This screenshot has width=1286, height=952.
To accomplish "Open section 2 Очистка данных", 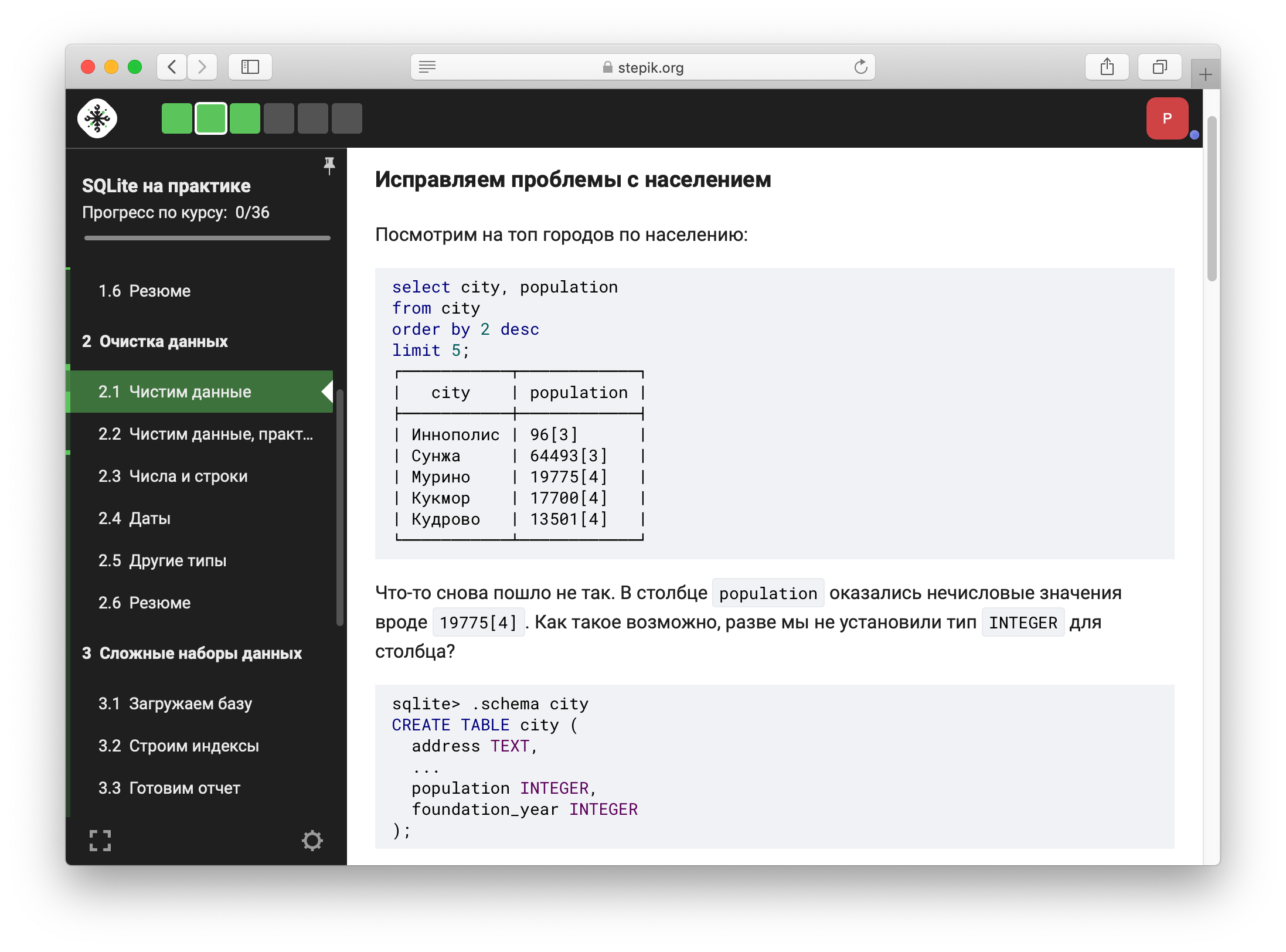I will (x=155, y=342).
